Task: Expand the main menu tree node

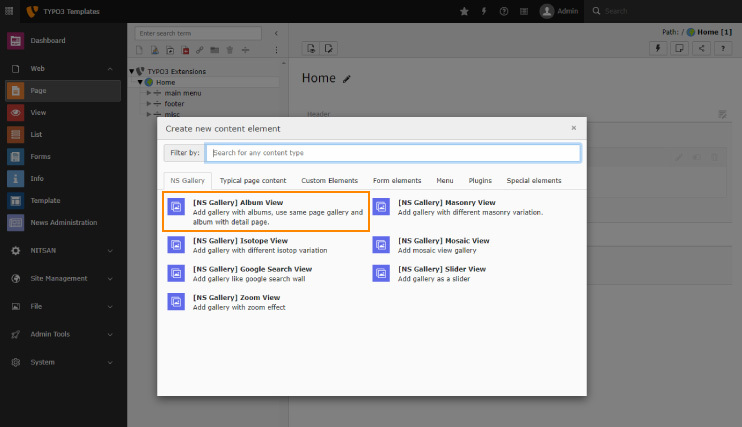Action: pyautogui.click(x=149, y=93)
